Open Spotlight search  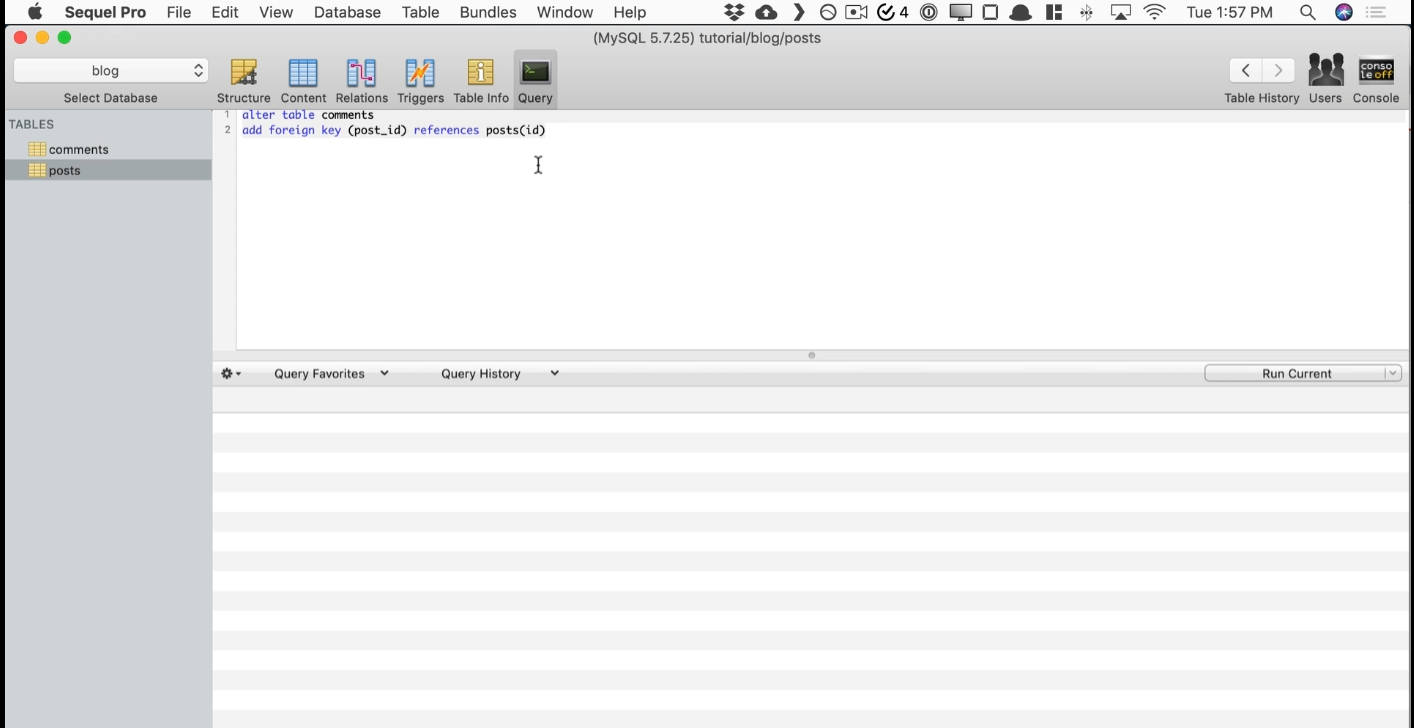coord(1307,12)
